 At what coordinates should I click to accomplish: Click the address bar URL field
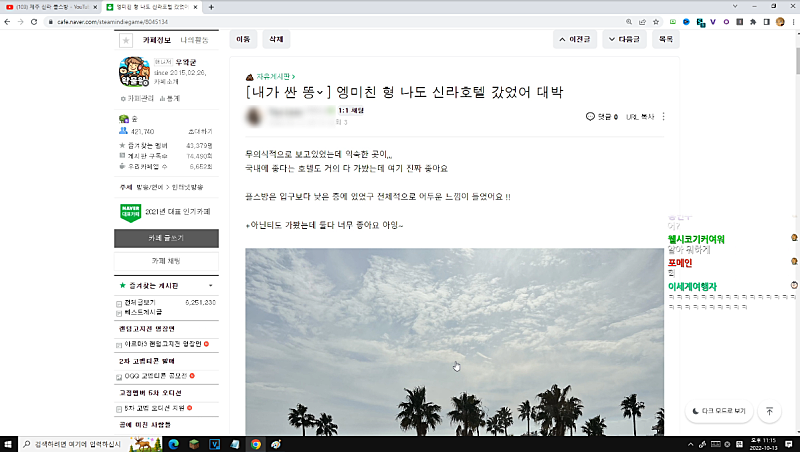click(337, 22)
